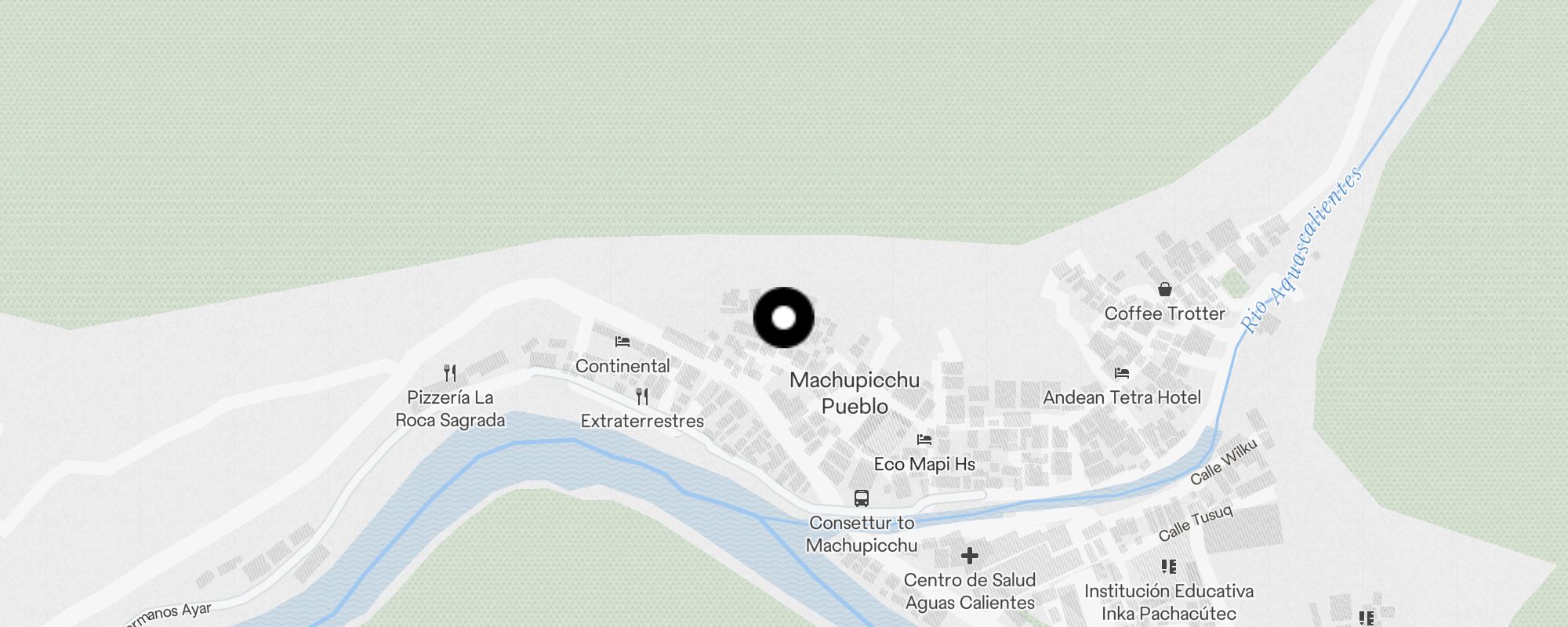The image size is (1568, 627).
Task: Click the Rio Aguascalientes river label
Action: 1301,249
